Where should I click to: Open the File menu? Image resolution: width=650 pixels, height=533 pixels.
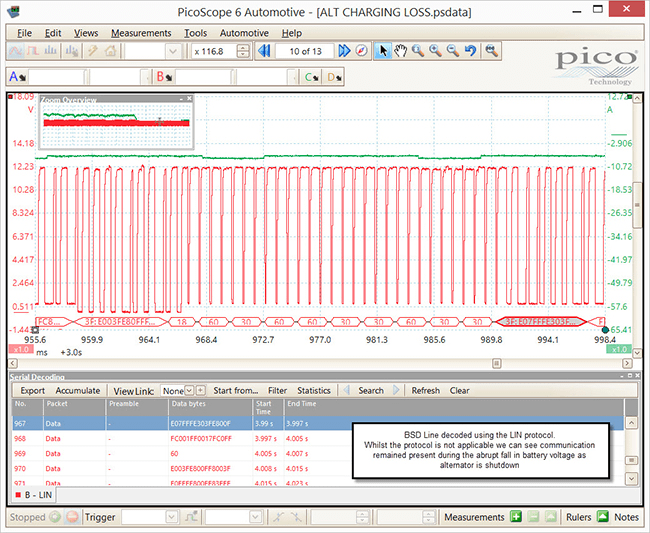tap(24, 33)
